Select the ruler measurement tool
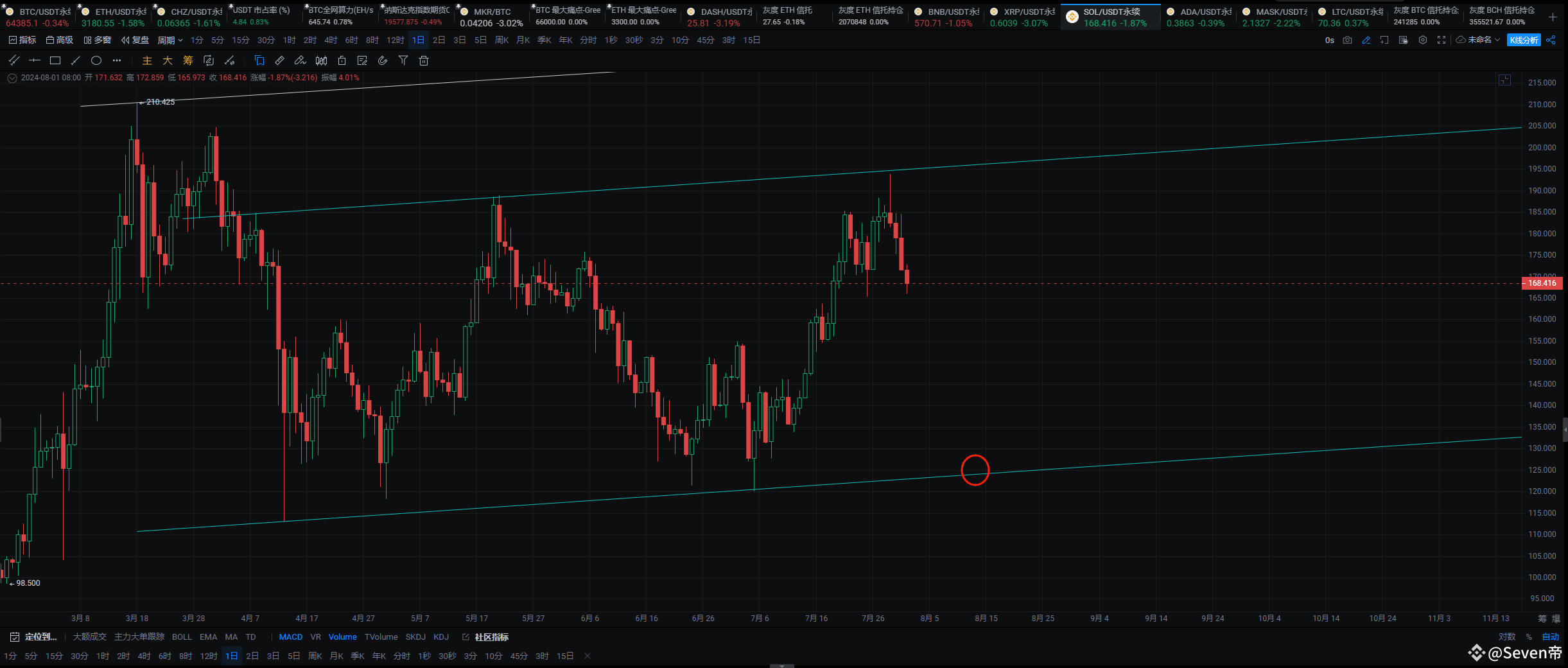The width and height of the screenshot is (1568, 668). (x=279, y=60)
